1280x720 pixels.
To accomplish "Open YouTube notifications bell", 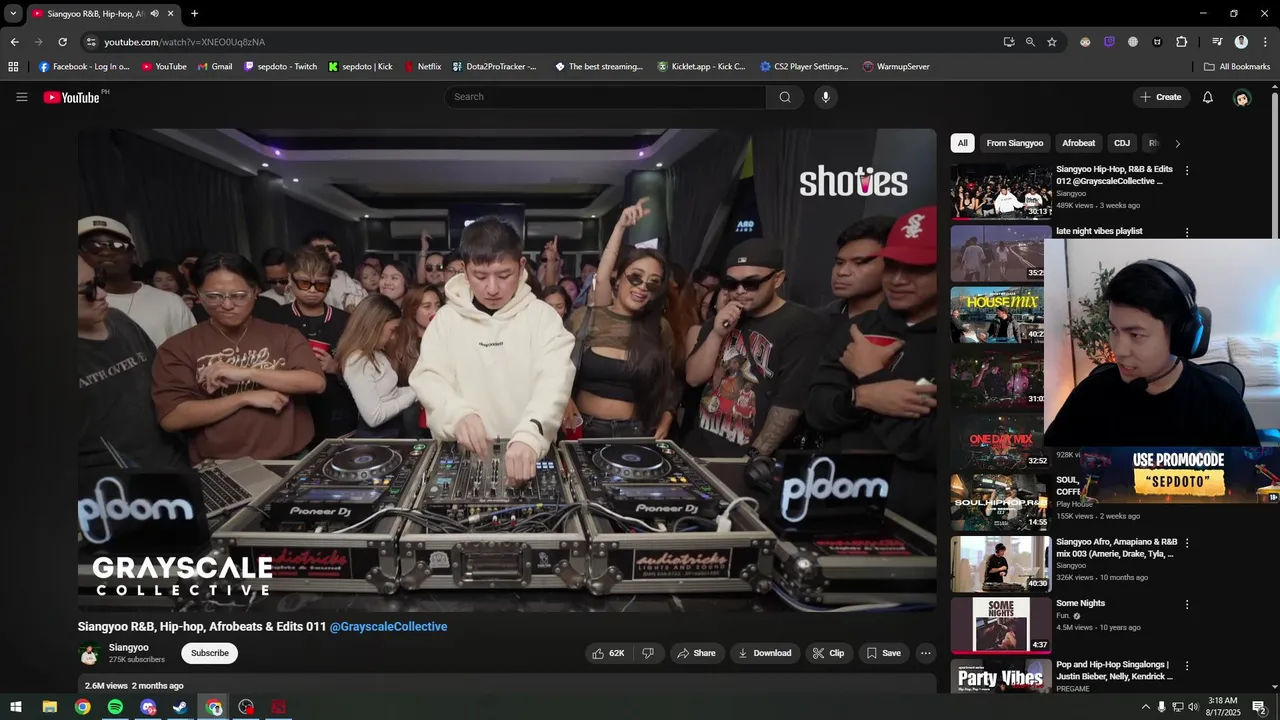I will point(1208,97).
